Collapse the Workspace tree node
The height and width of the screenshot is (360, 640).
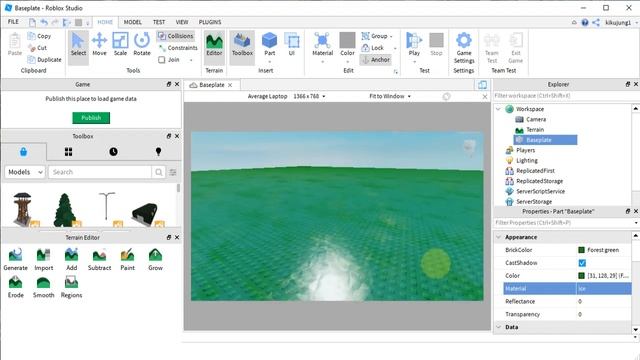tap(498, 109)
